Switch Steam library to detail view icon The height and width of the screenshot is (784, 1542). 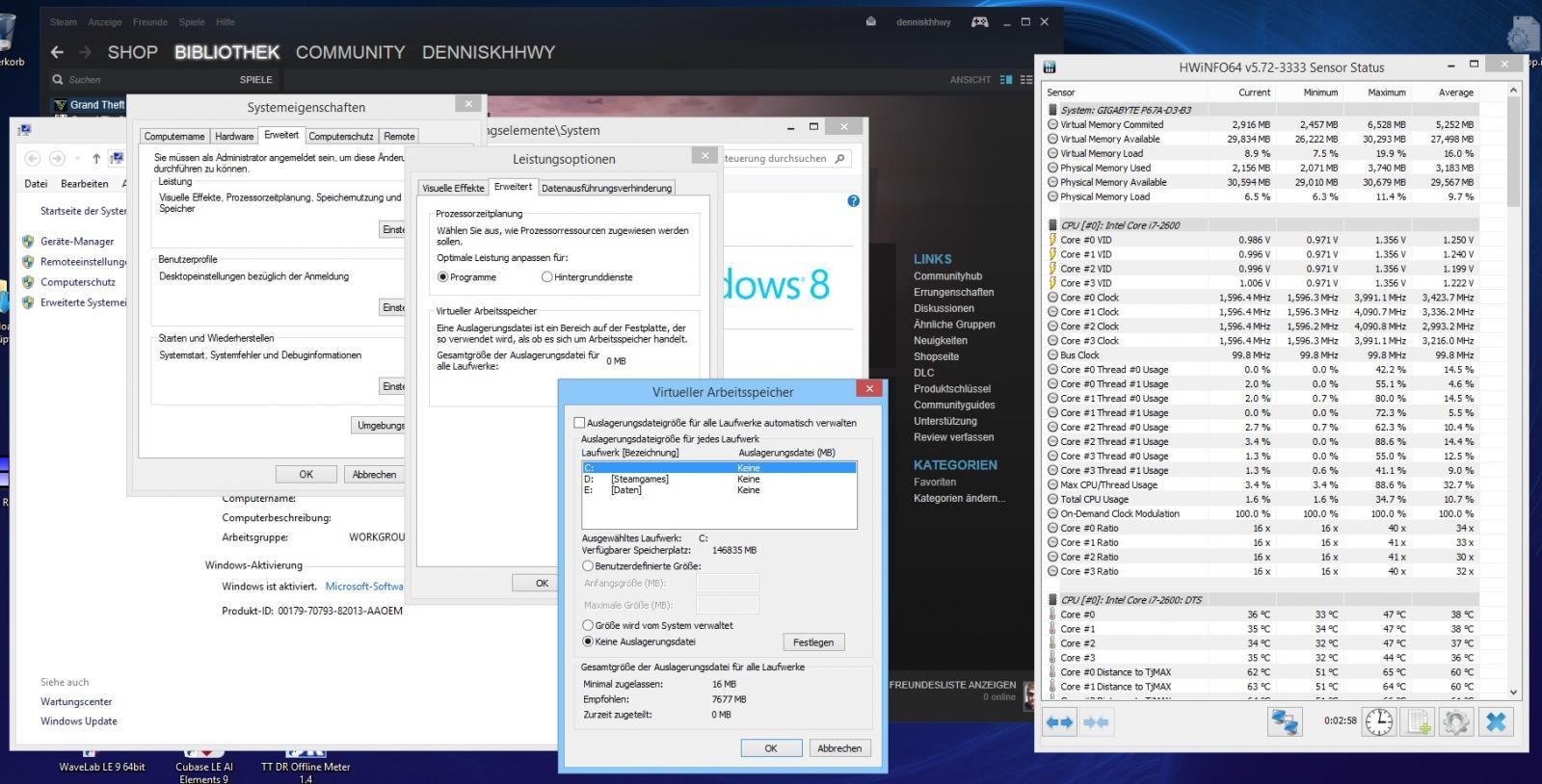pyautogui.click(x=1006, y=80)
